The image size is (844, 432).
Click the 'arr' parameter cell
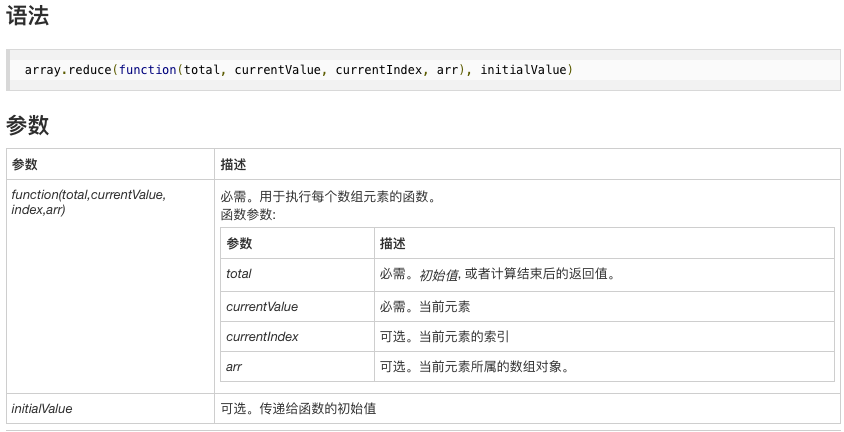[297, 366]
